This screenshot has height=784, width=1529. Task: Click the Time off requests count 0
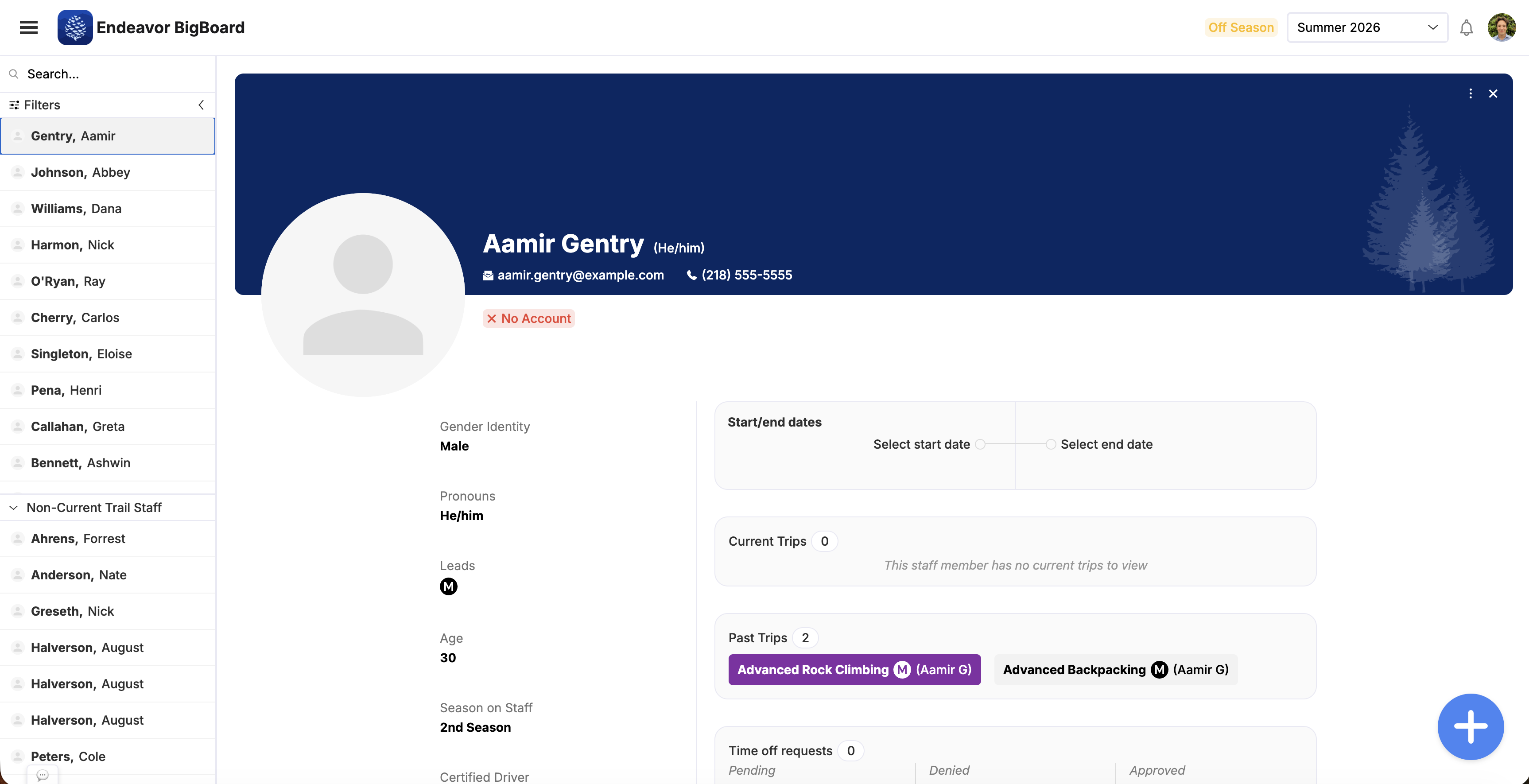click(850, 751)
